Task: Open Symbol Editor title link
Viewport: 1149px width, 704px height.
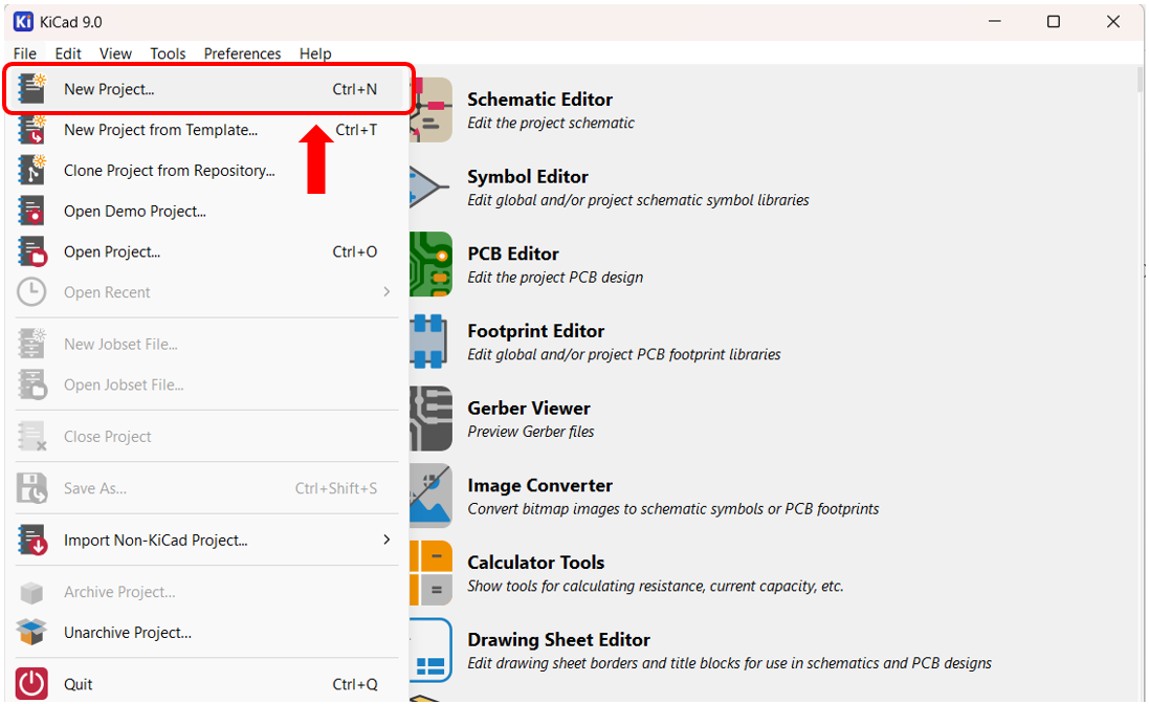Action: pos(528,177)
